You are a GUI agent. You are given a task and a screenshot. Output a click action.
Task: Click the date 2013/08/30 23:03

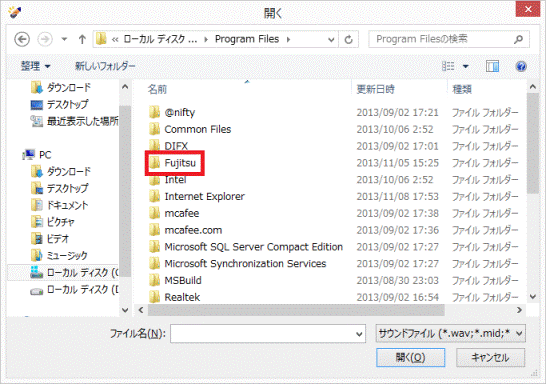(397, 280)
